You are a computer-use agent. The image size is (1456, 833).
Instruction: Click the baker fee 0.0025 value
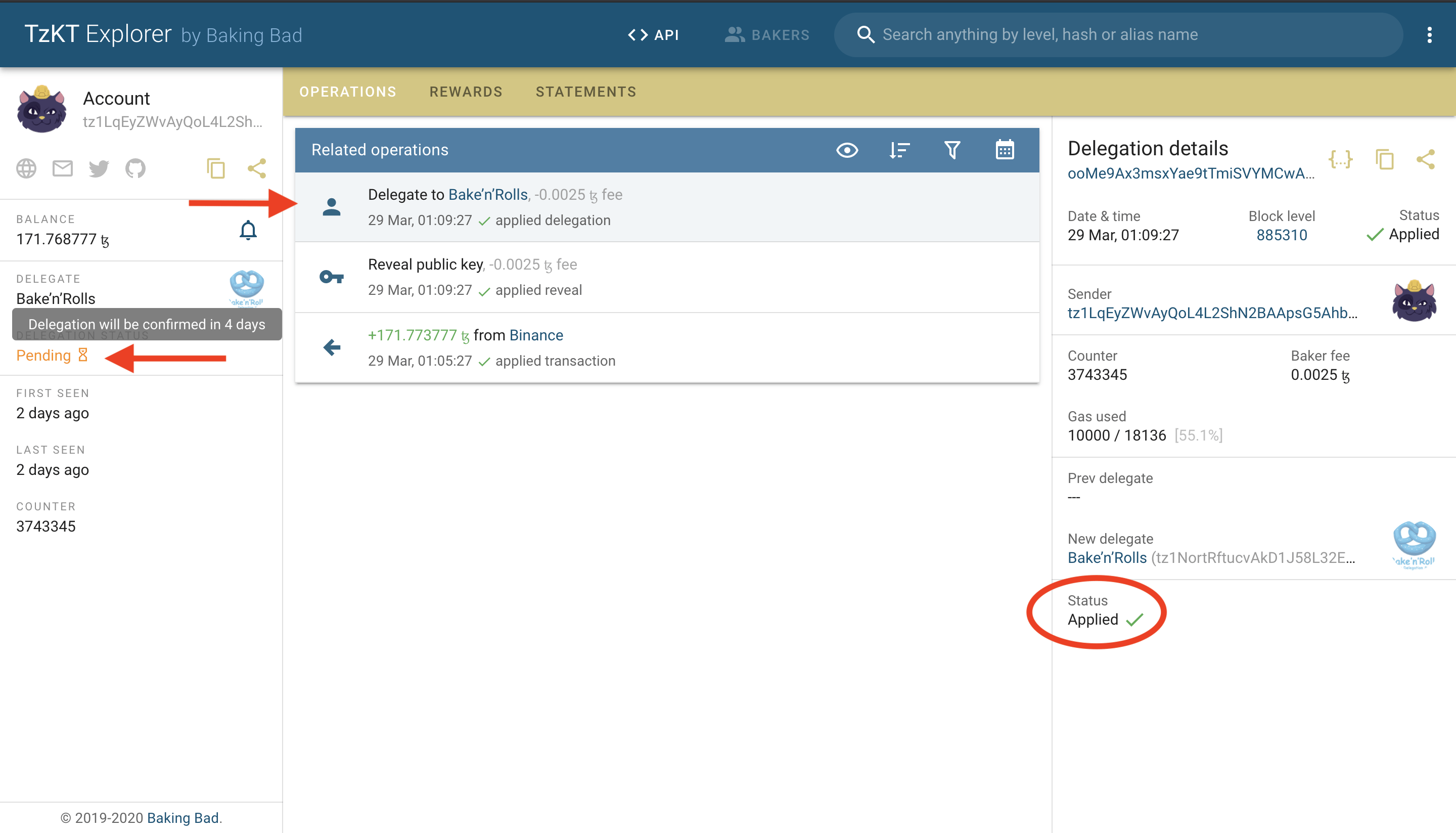tap(1320, 375)
